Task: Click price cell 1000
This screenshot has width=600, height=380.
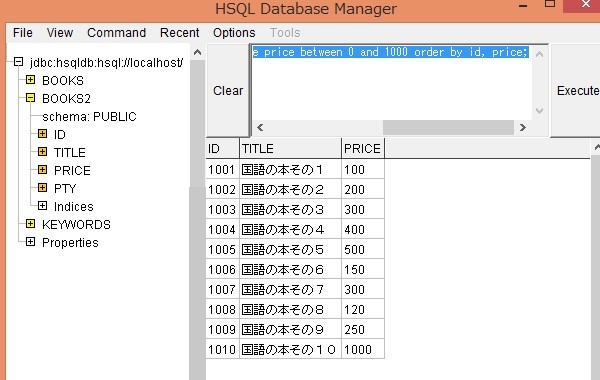Action: [x=363, y=349]
